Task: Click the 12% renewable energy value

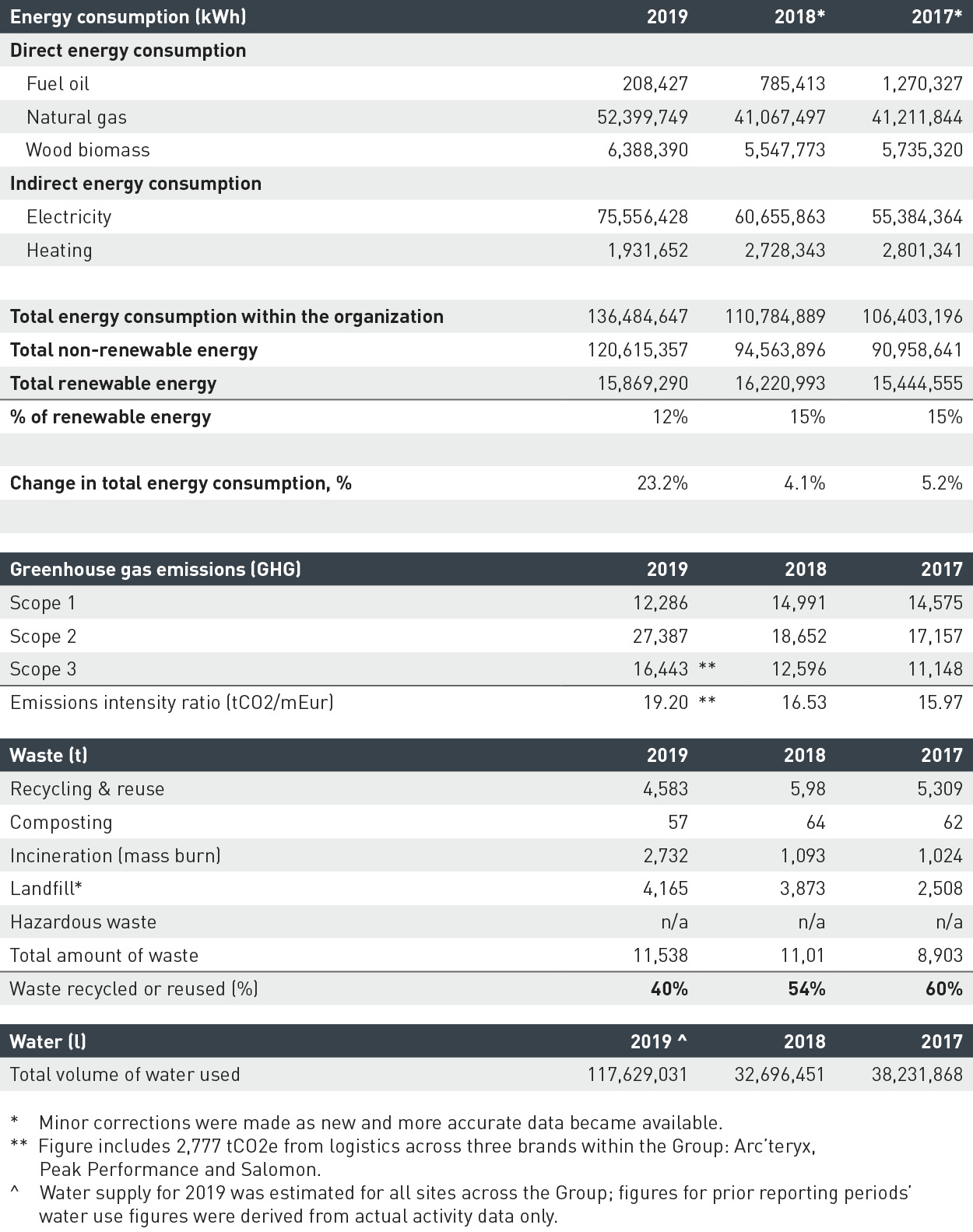Action: [x=669, y=417]
